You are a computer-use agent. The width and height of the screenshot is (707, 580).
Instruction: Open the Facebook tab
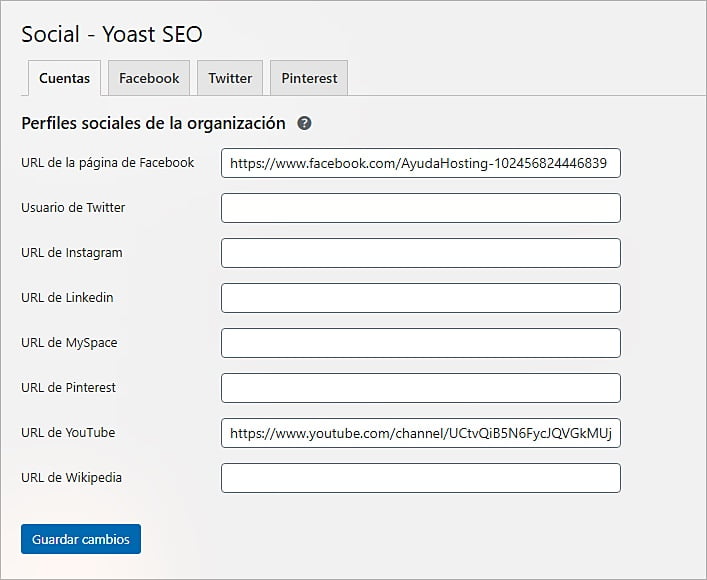(149, 78)
